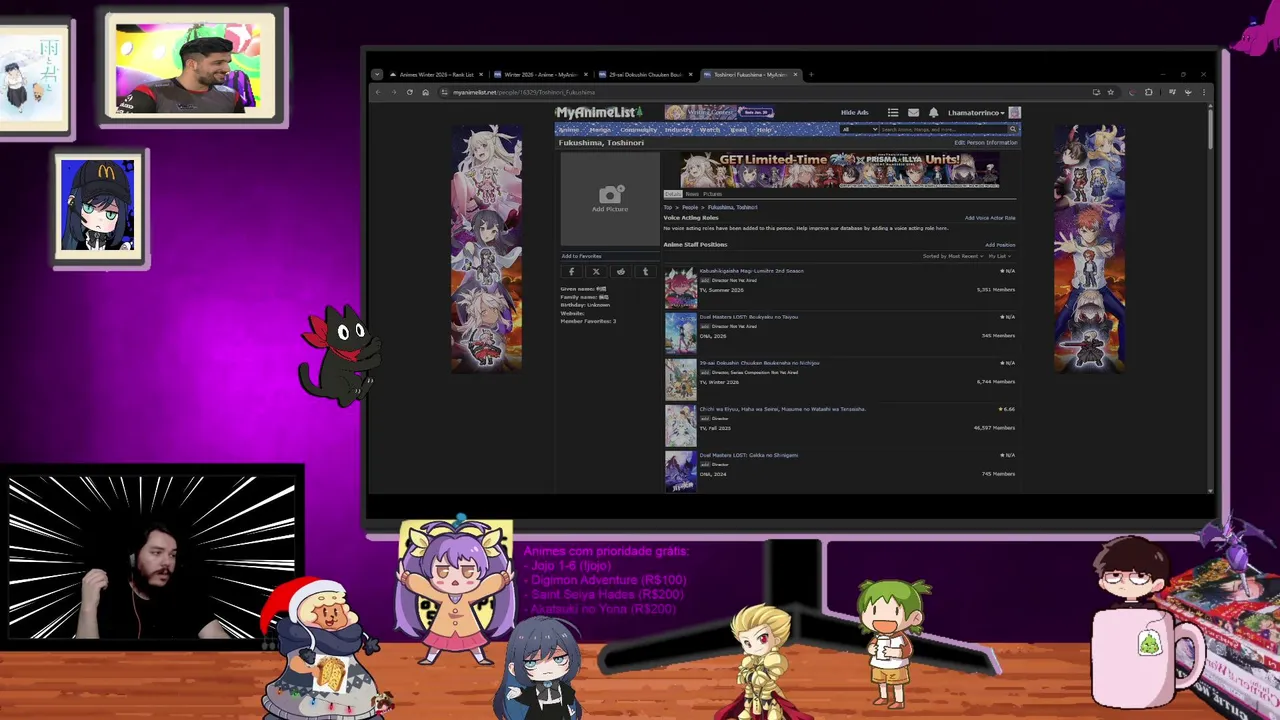Close the Toshinori Fukushima tab
Image resolution: width=1280 pixels, height=720 pixels.
click(795, 74)
